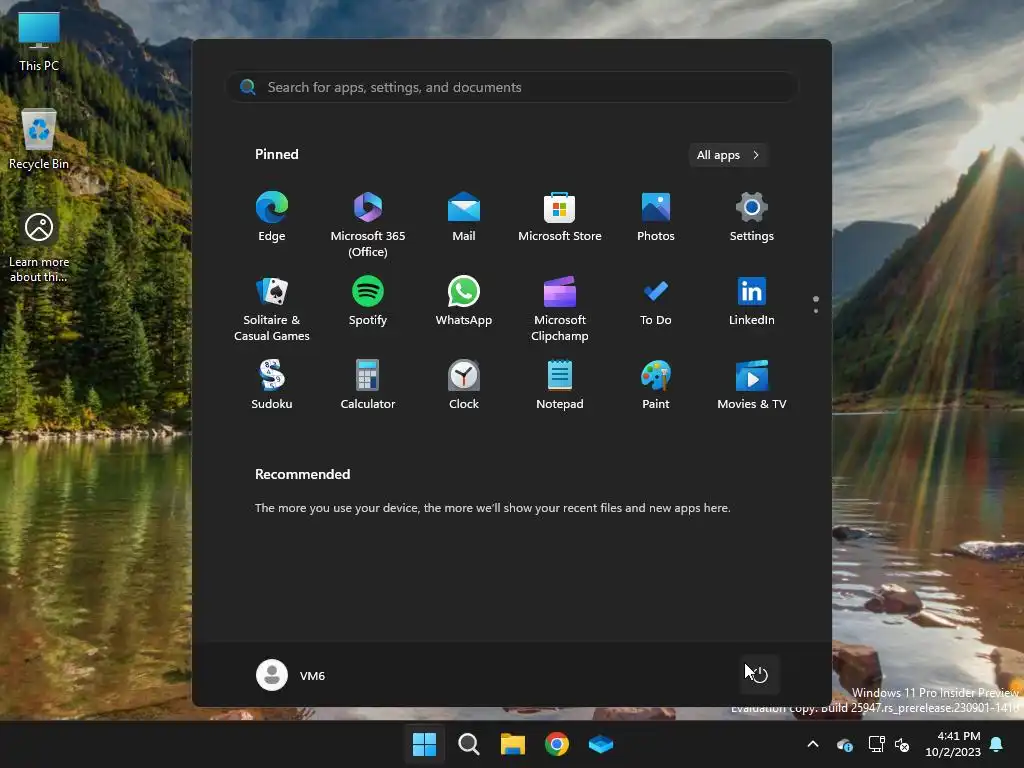Image resolution: width=1024 pixels, height=768 pixels.
Task: Open the blue box app on taskbar
Action: 601,744
